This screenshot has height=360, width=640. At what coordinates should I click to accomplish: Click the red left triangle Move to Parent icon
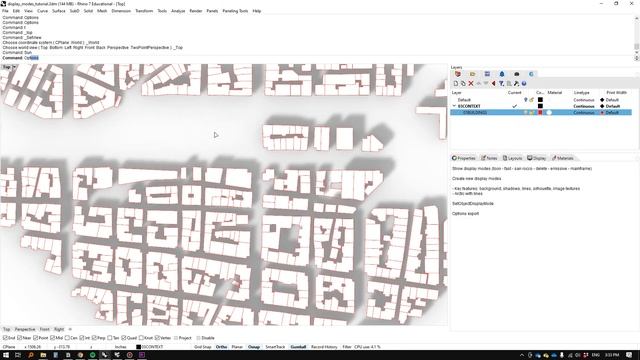[x=493, y=84]
